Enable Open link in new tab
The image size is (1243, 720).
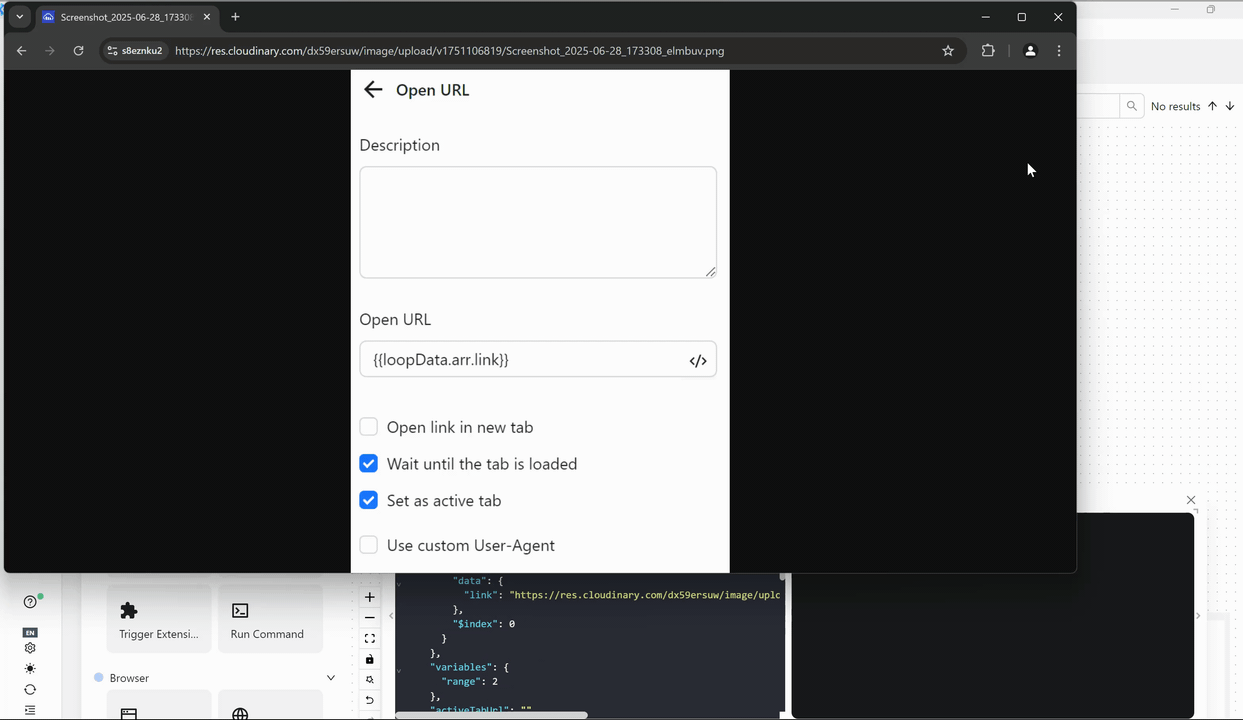[x=369, y=427]
